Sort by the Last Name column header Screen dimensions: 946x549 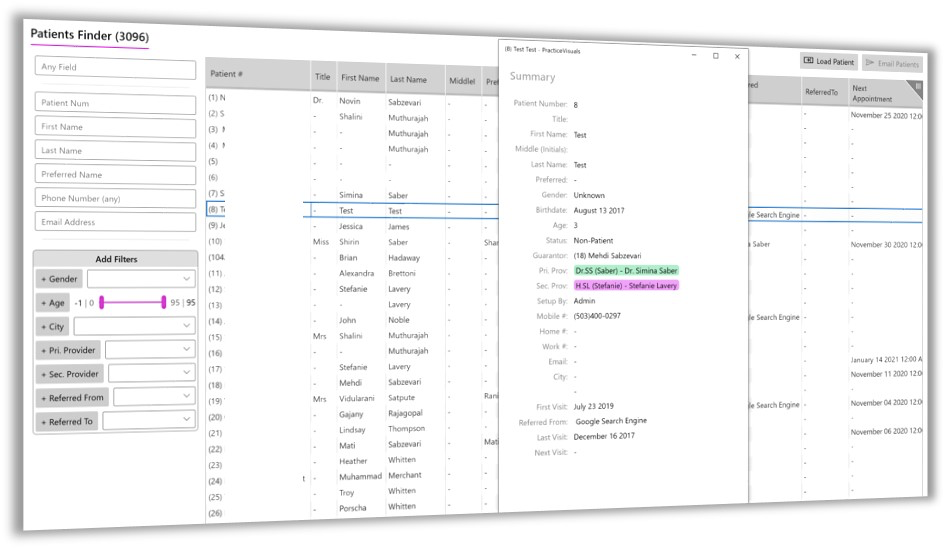408,79
